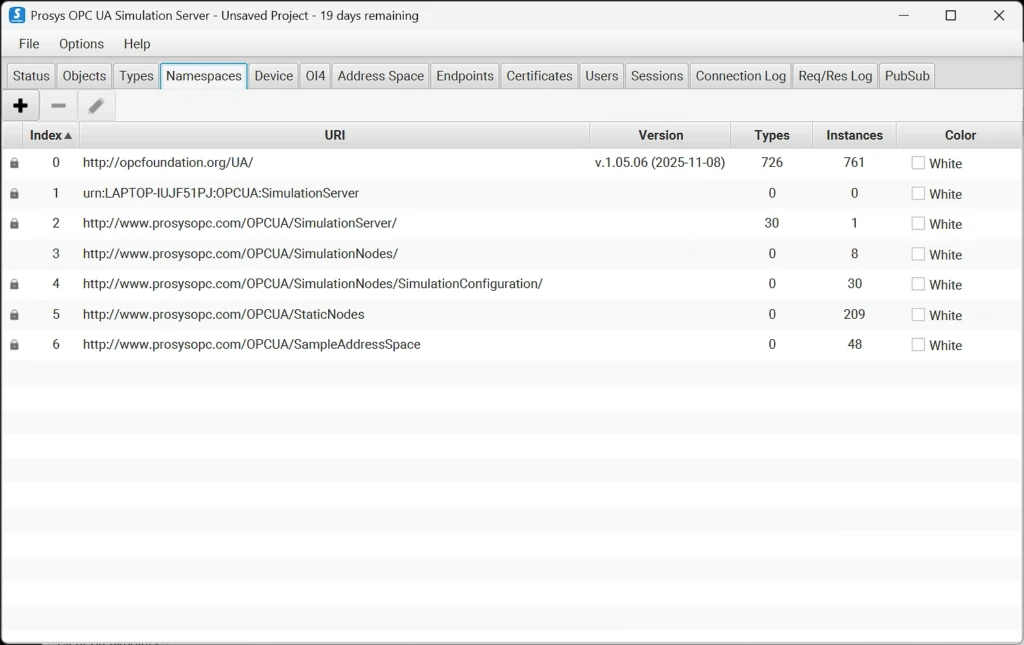This screenshot has height=645, width=1024.
Task: Toggle White checkbox for SimulationNodes row
Action: 918,254
